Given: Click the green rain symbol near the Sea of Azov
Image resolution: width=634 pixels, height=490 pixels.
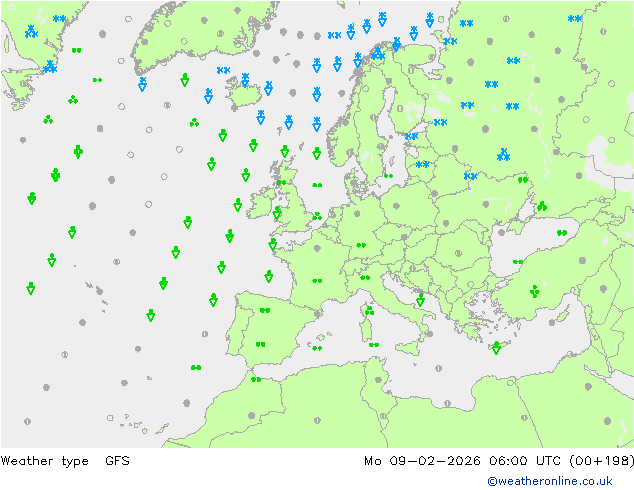Looking at the screenshot, I should [542, 206].
